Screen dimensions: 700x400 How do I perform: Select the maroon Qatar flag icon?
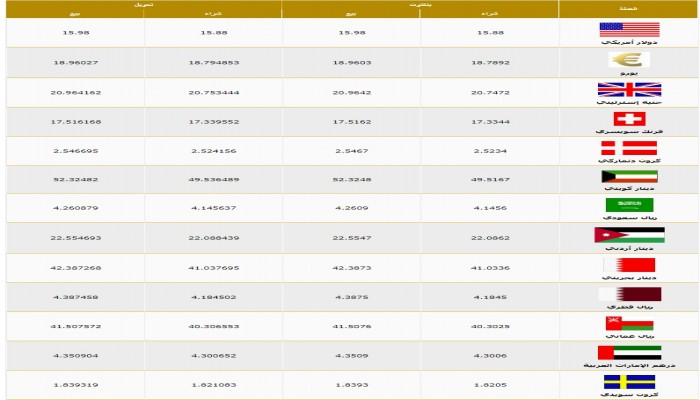tap(630, 294)
